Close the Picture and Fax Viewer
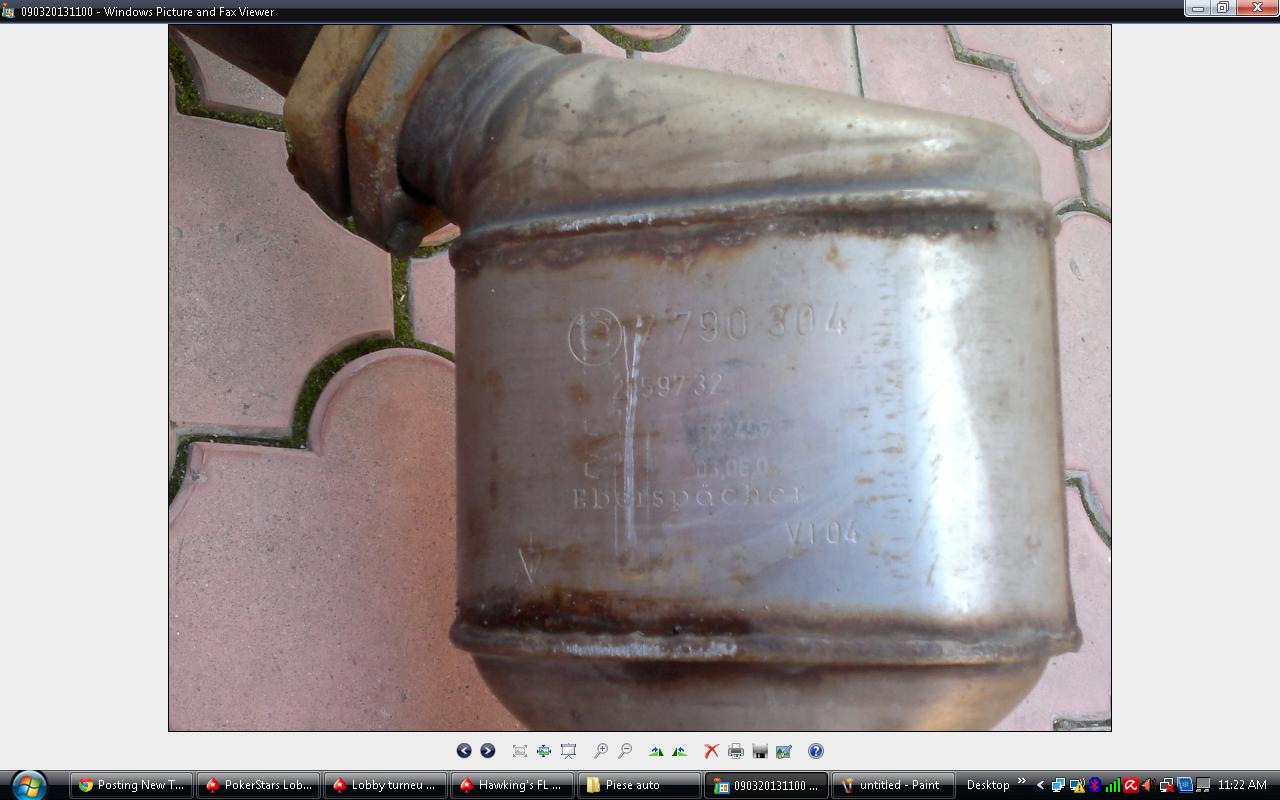1280x800 pixels. click(x=1257, y=8)
